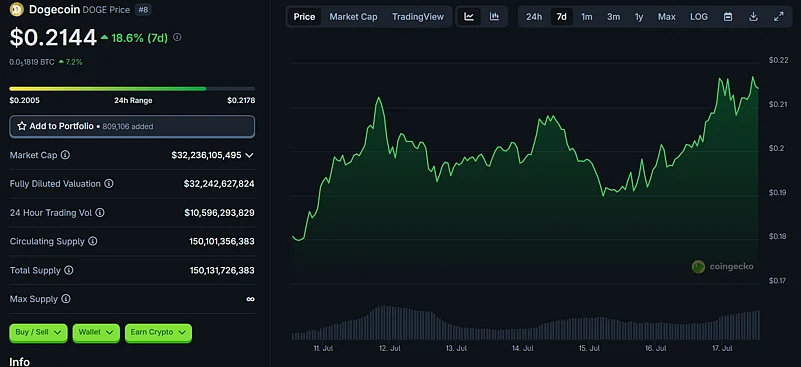
Task: Click the $32,242,627,824 valuation value
Action: [x=219, y=184]
